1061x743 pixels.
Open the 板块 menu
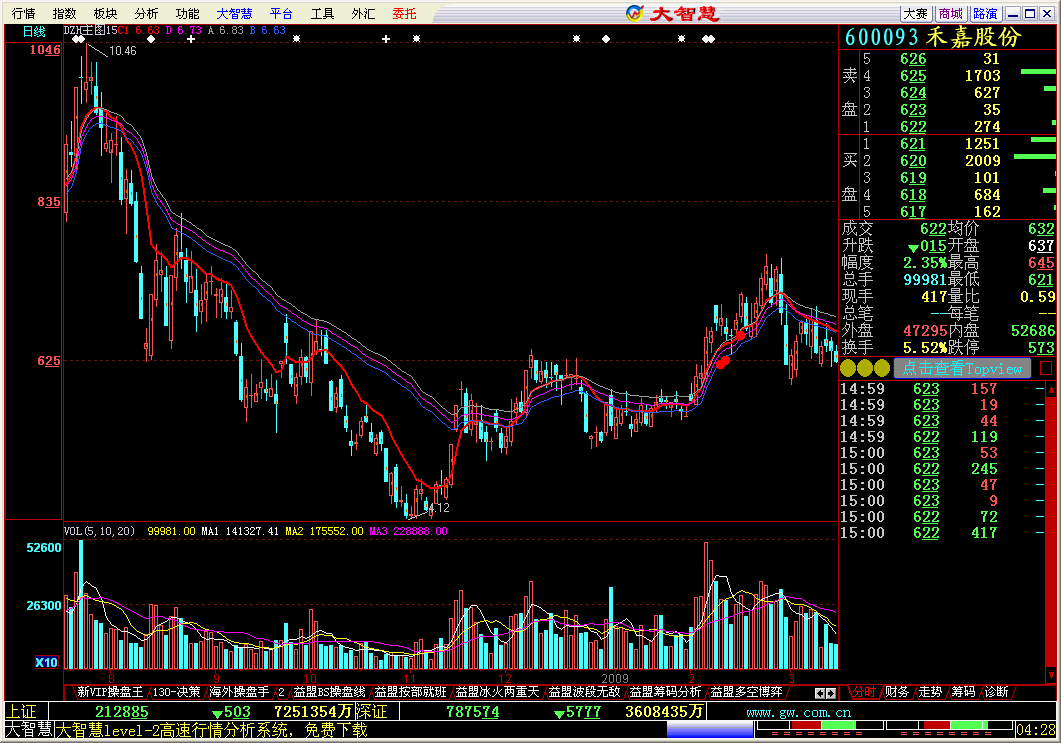pyautogui.click(x=105, y=14)
